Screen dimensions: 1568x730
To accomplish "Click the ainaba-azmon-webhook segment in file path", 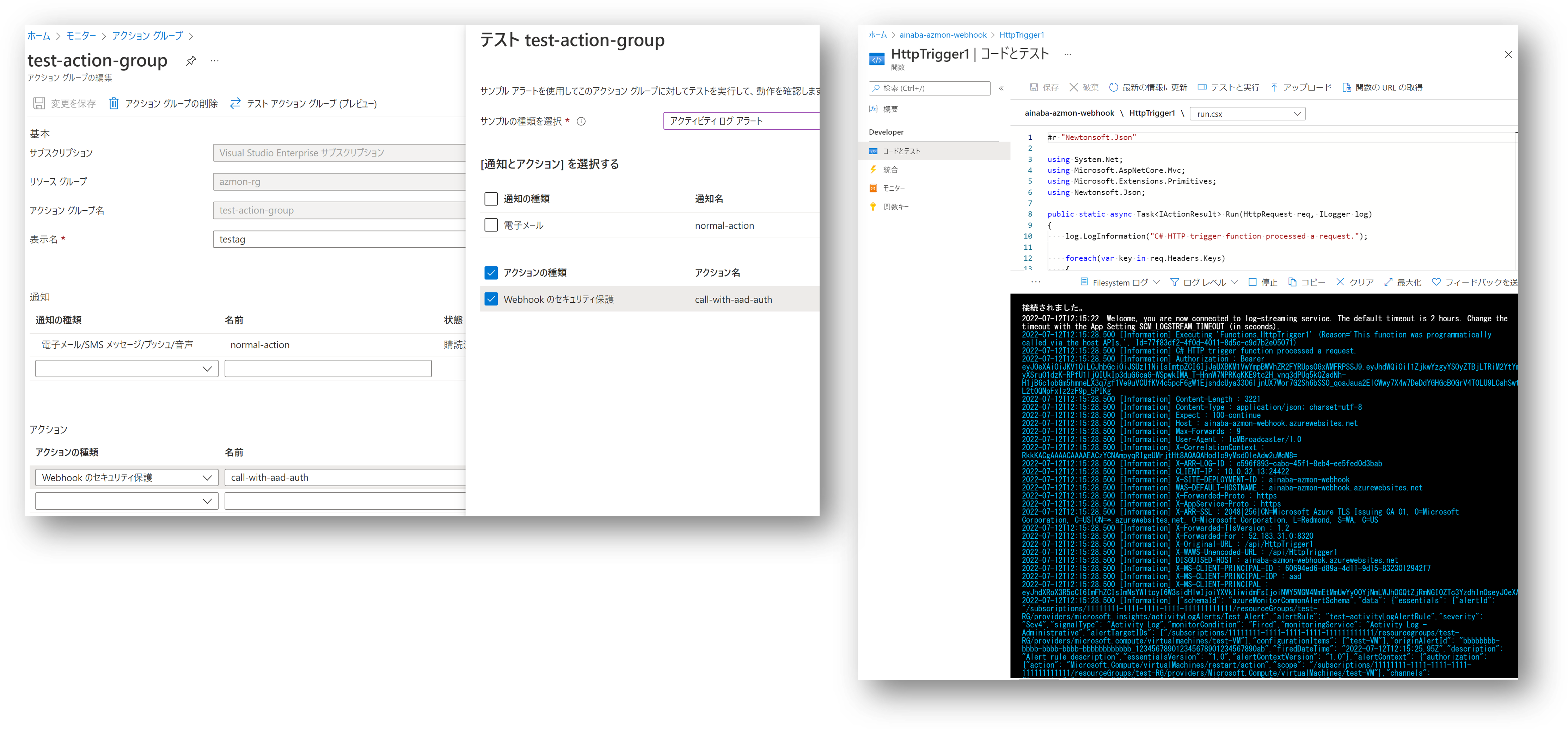I will tap(1070, 113).
